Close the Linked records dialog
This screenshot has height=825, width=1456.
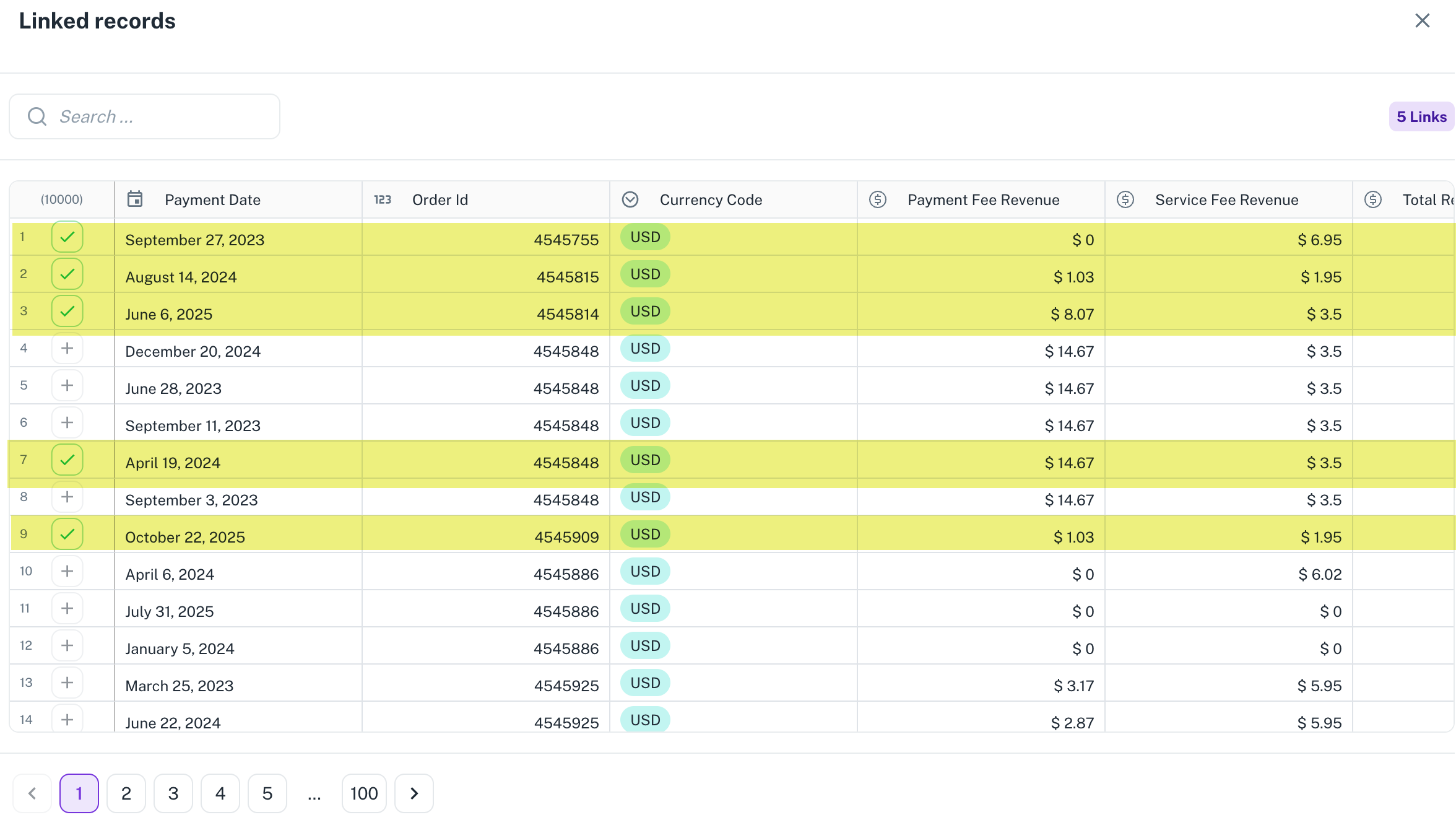1423,20
